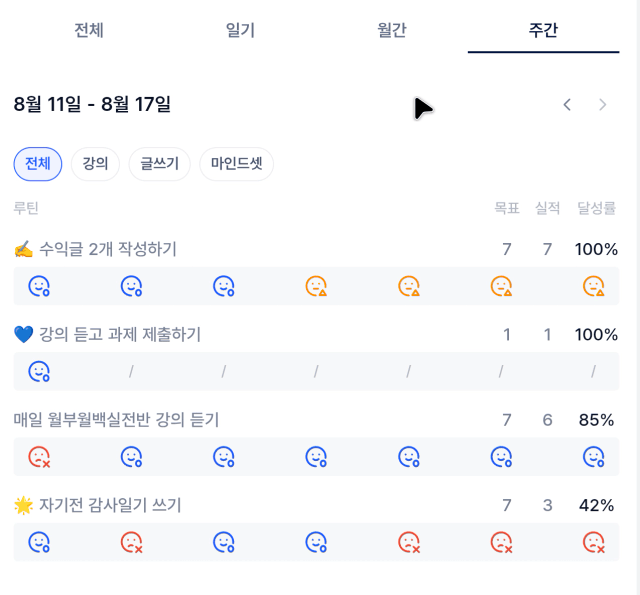640x595 pixels.
Task: Open the 일기 tab
Action: tap(240, 30)
